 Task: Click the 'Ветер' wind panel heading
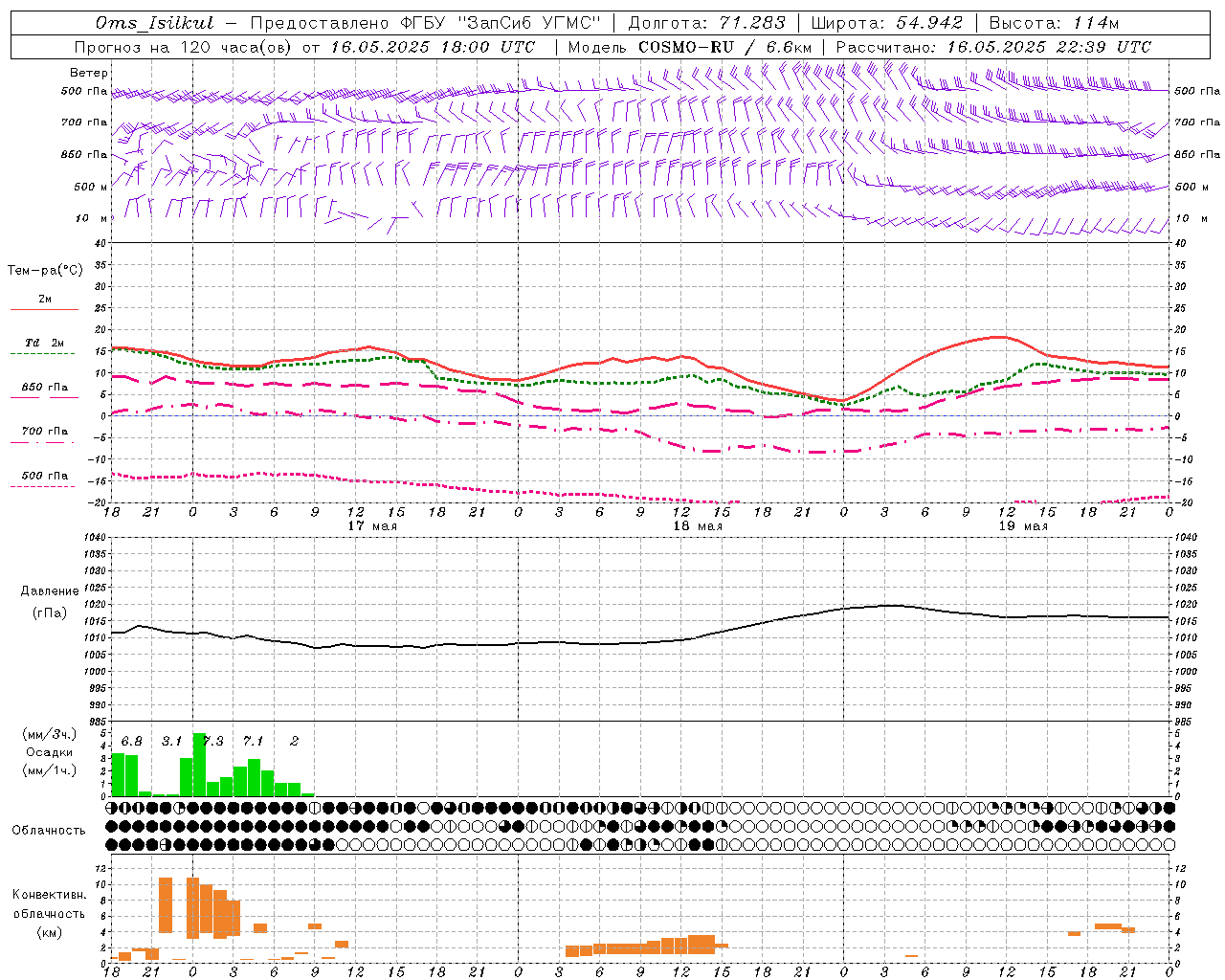(x=89, y=73)
